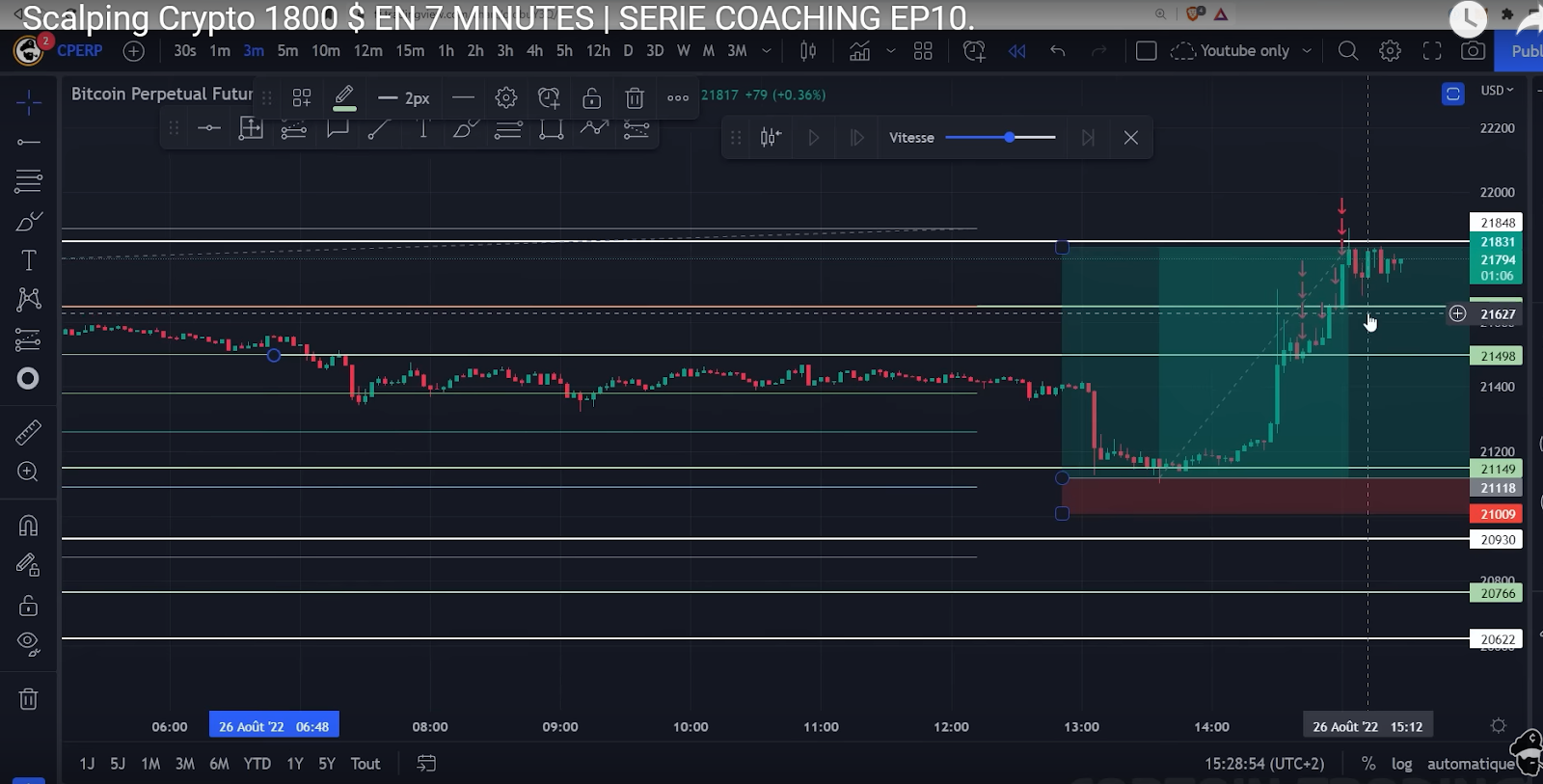
Task: Open the icons and shapes tool group
Action: coord(28,379)
